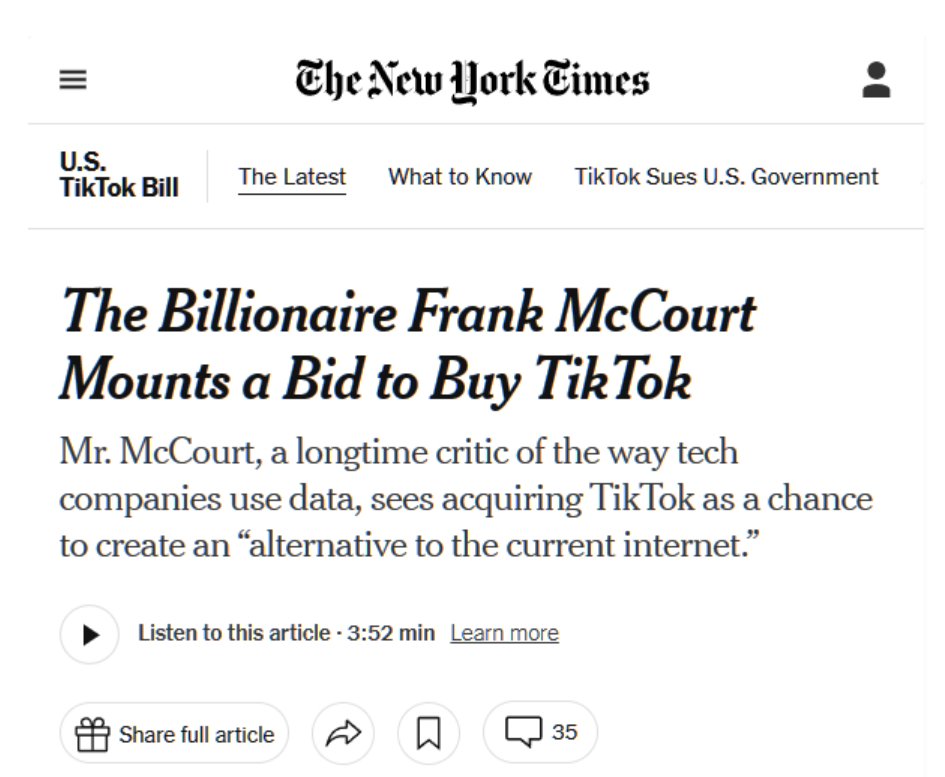Open the hamburger sections menu

tap(73, 80)
